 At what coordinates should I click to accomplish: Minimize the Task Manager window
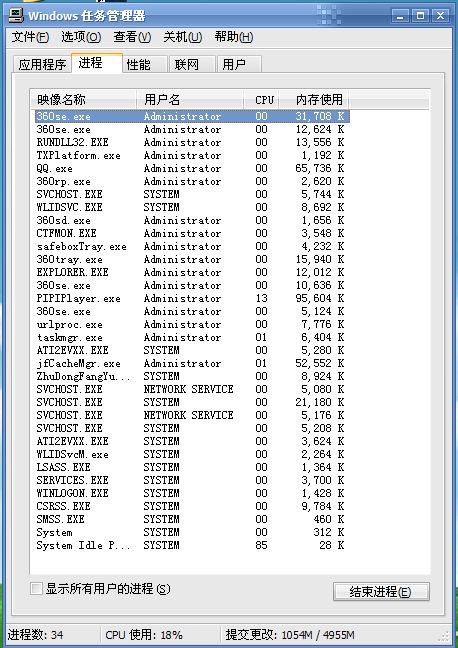pyautogui.click(x=400, y=16)
